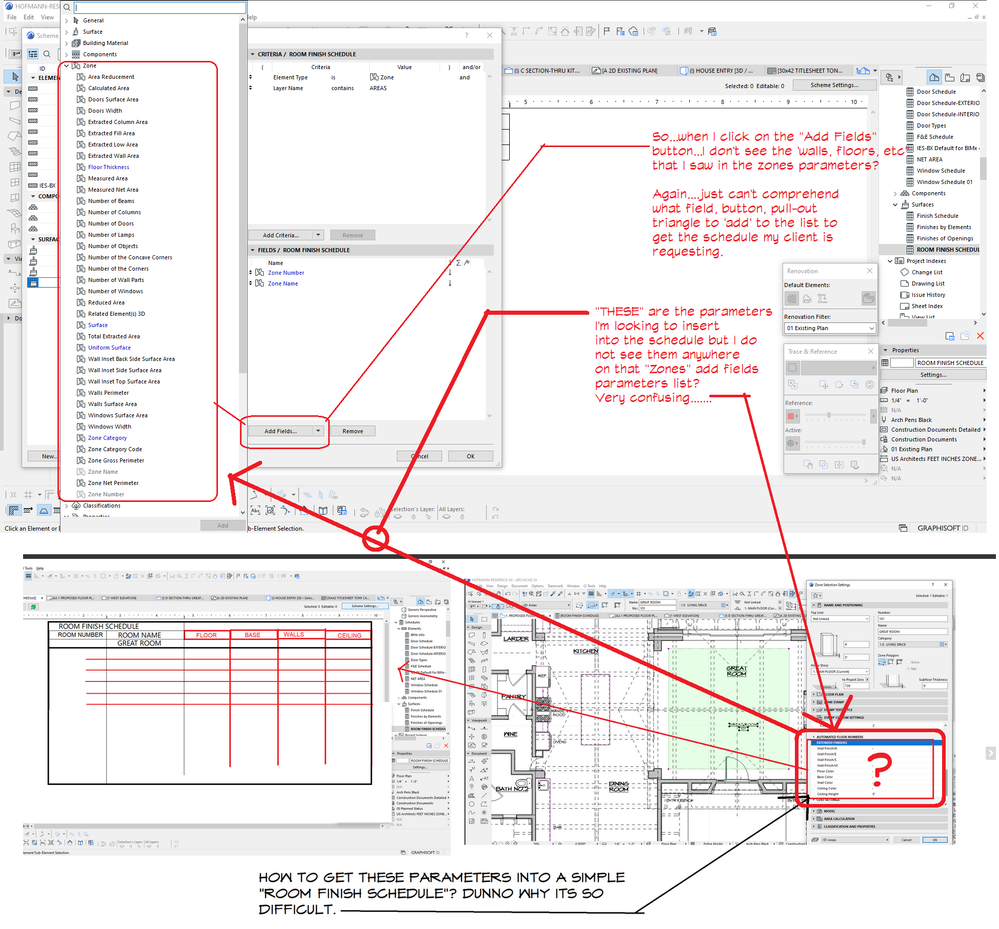Click the Move Reference icon in Trace panel
This screenshot has width=999, height=929.
point(824,384)
